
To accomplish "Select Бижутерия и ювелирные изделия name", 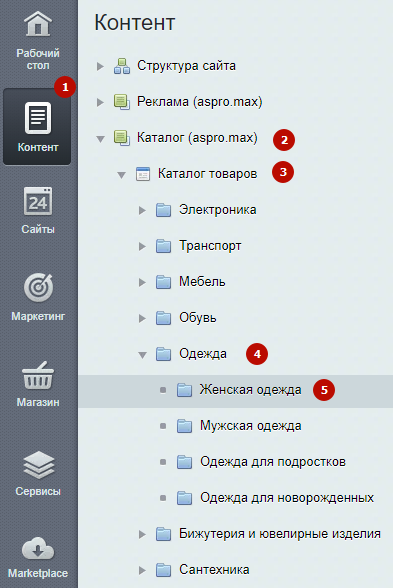I will pyautogui.click(x=280, y=534).
